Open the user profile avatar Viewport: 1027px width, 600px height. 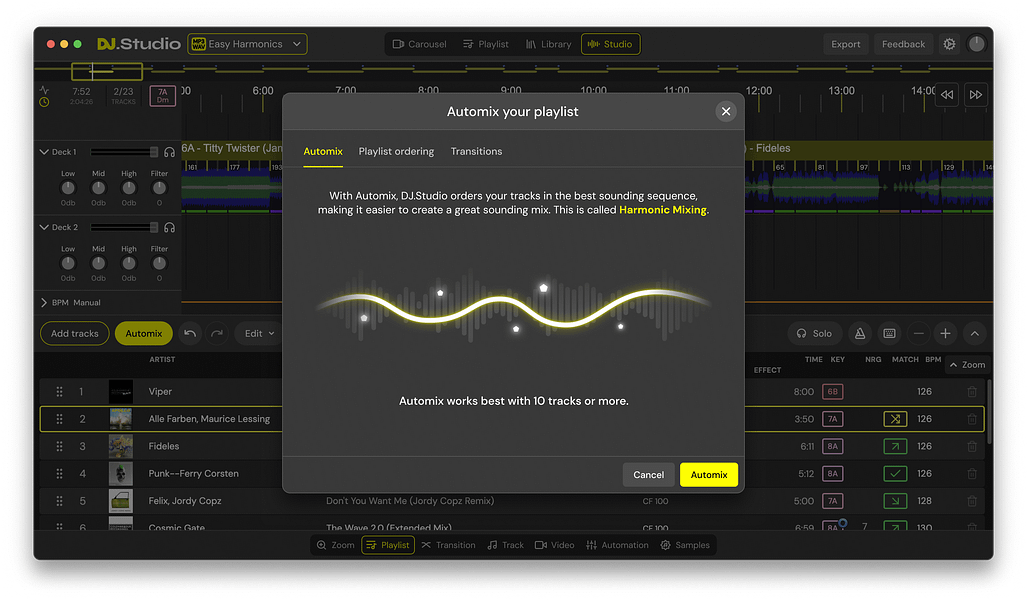click(976, 44)
